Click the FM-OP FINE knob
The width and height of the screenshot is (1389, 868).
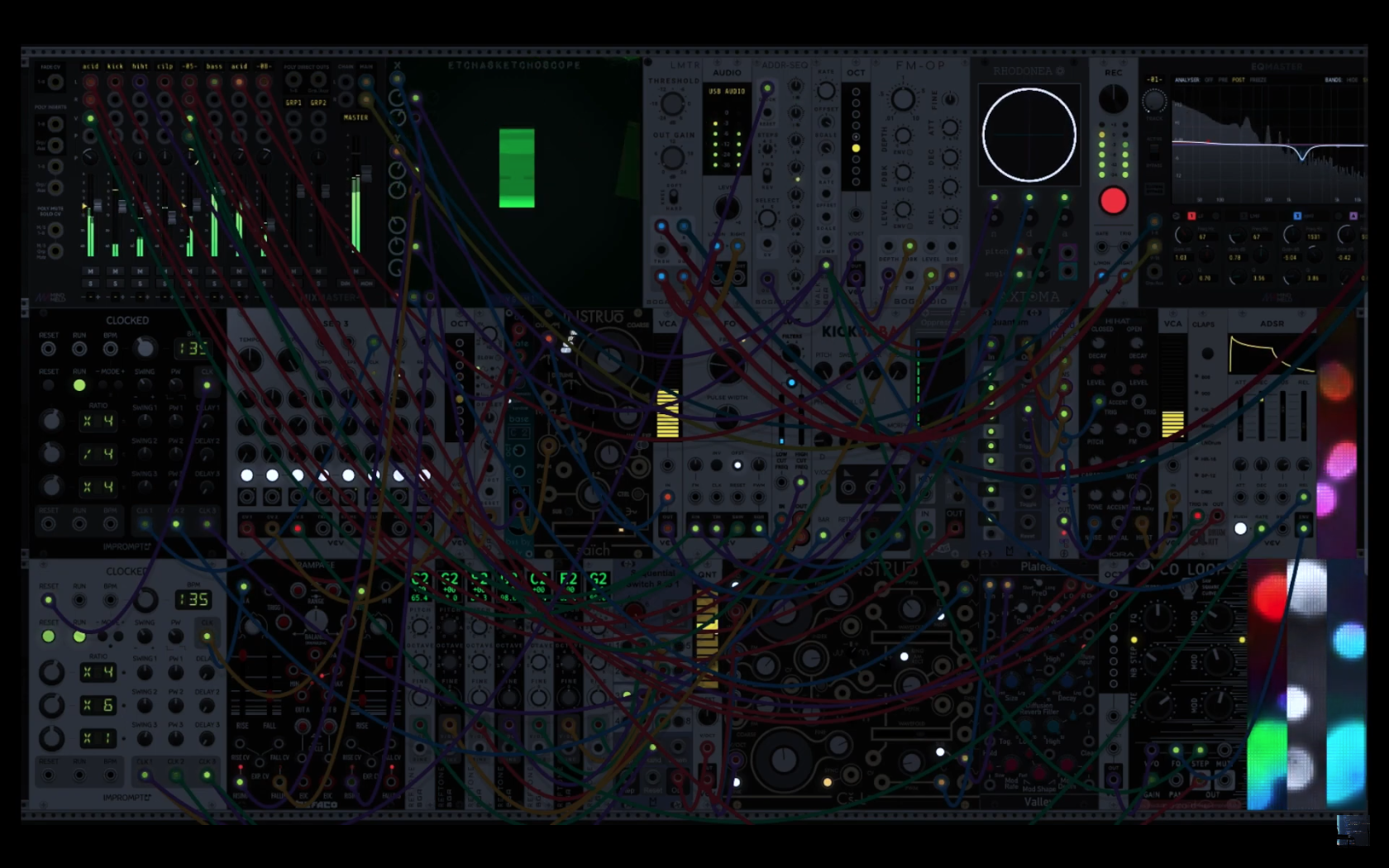(950, 100)
